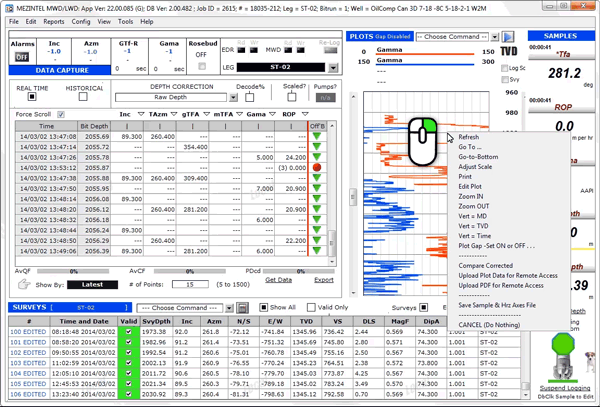Select the Show All surveys option
Image resolution: width=600 pixels, height=407 pixels.
point(263,307)
